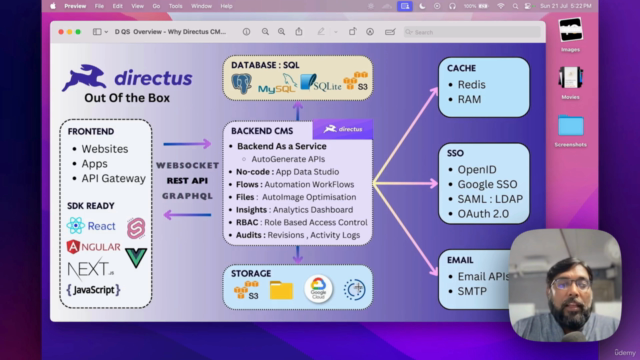Click "Flows : Automation WorkFlows" line
The image size is (640, 360).
tap(295, 184)
